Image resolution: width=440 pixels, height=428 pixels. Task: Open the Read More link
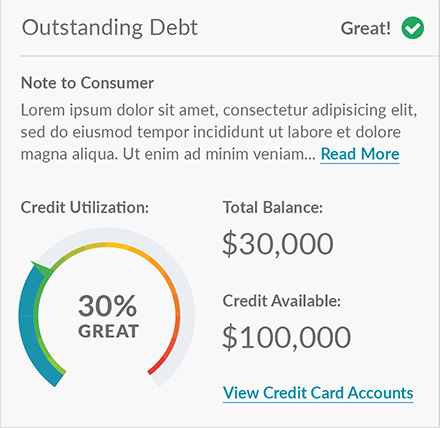point(360,154)
